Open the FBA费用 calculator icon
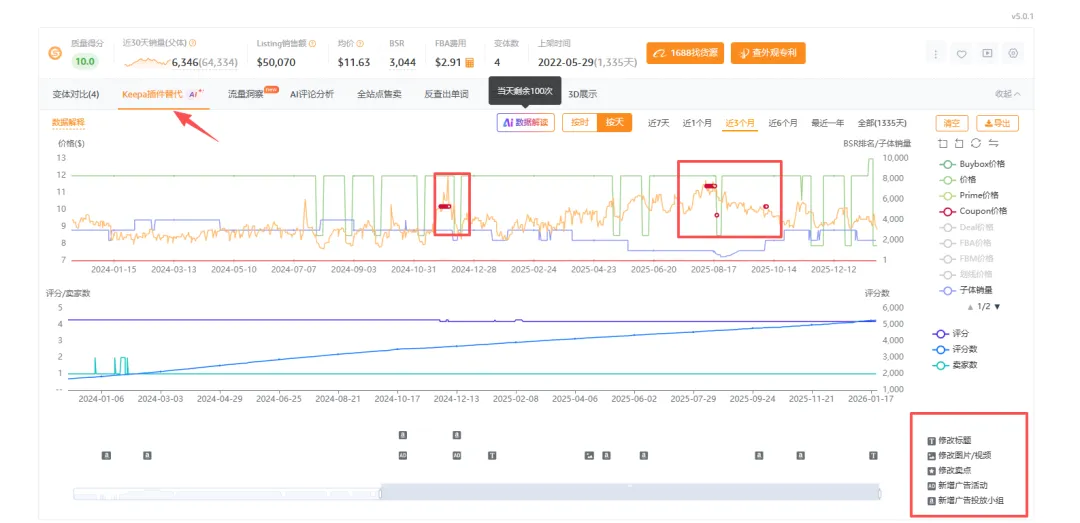1080x523 pixels. [470, 62]
